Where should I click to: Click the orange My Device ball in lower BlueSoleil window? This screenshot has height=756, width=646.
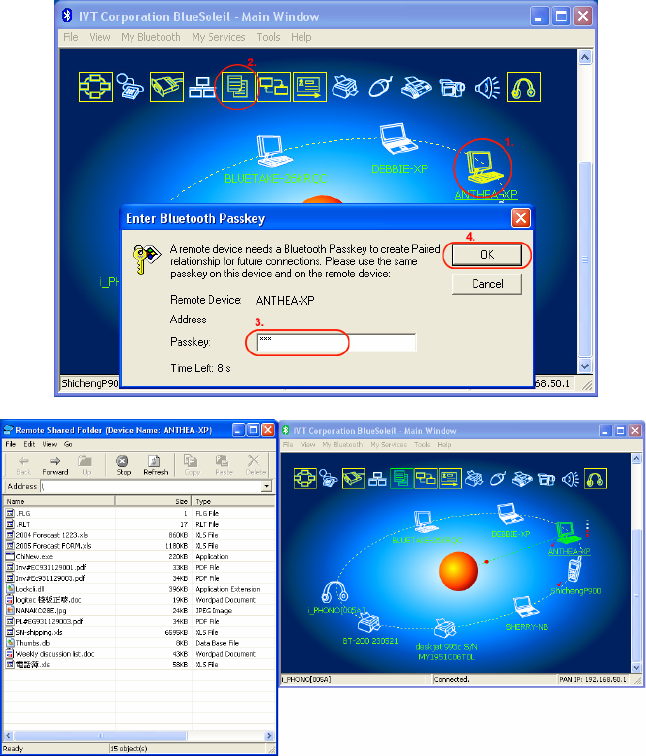tap(458, 571)
